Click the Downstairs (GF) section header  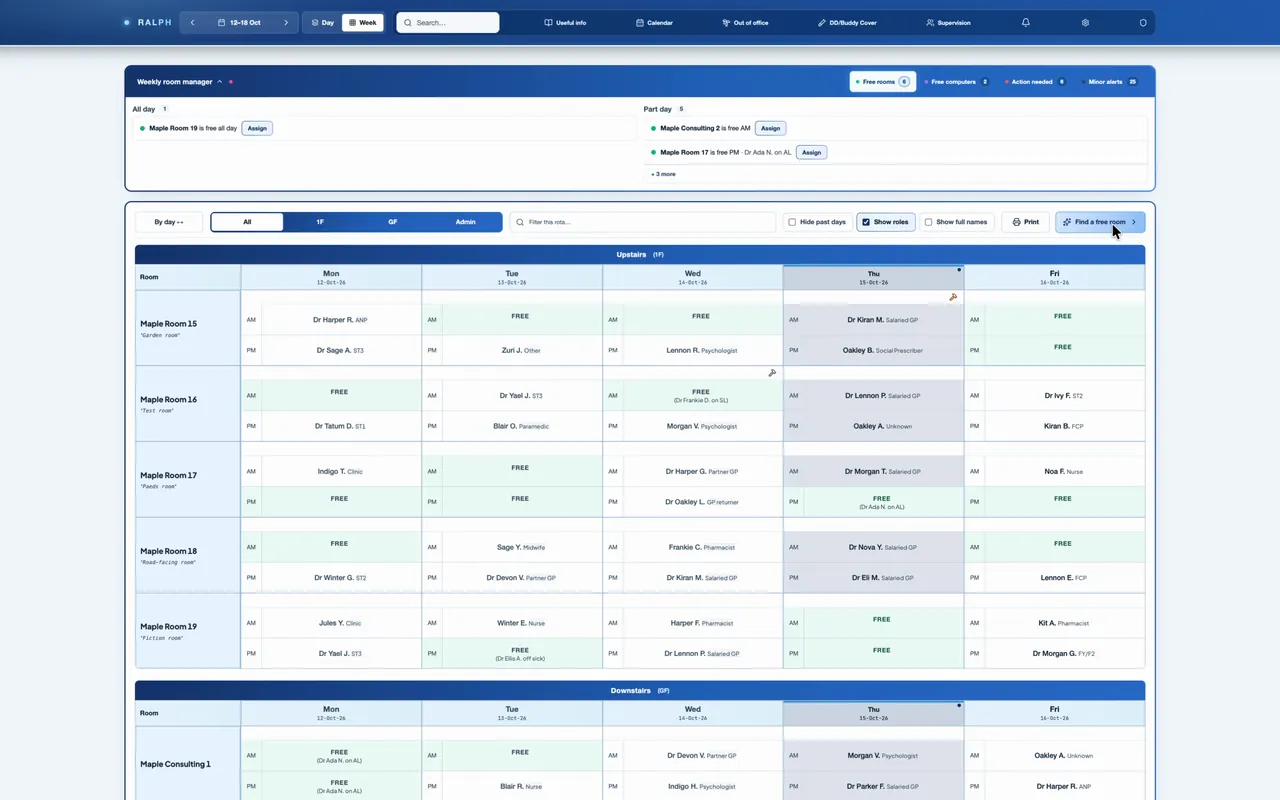(x=640, y=691)
